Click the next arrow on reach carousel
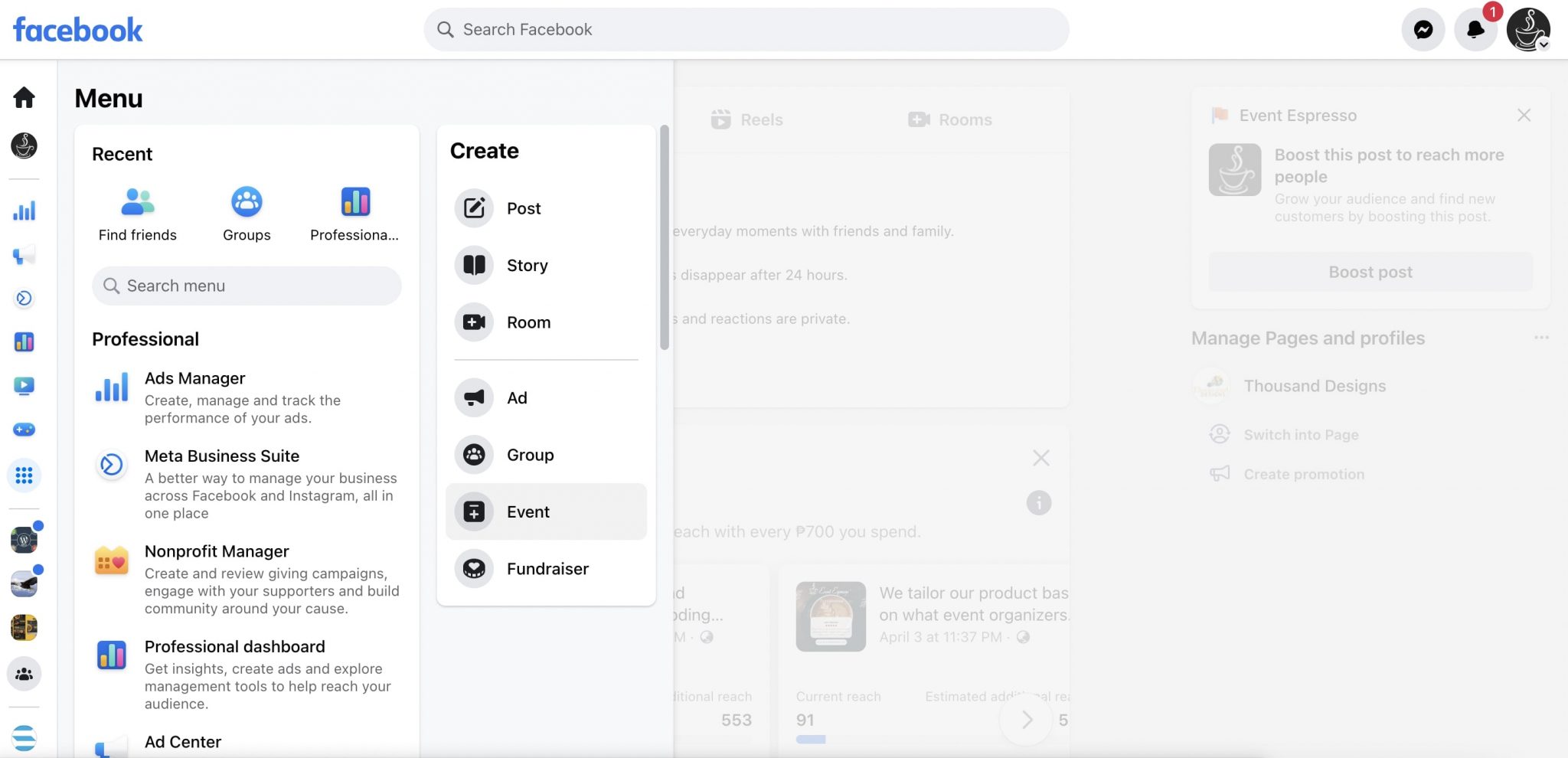The width and height of the screenshot is (1568, 758). tap(1027, 719)
